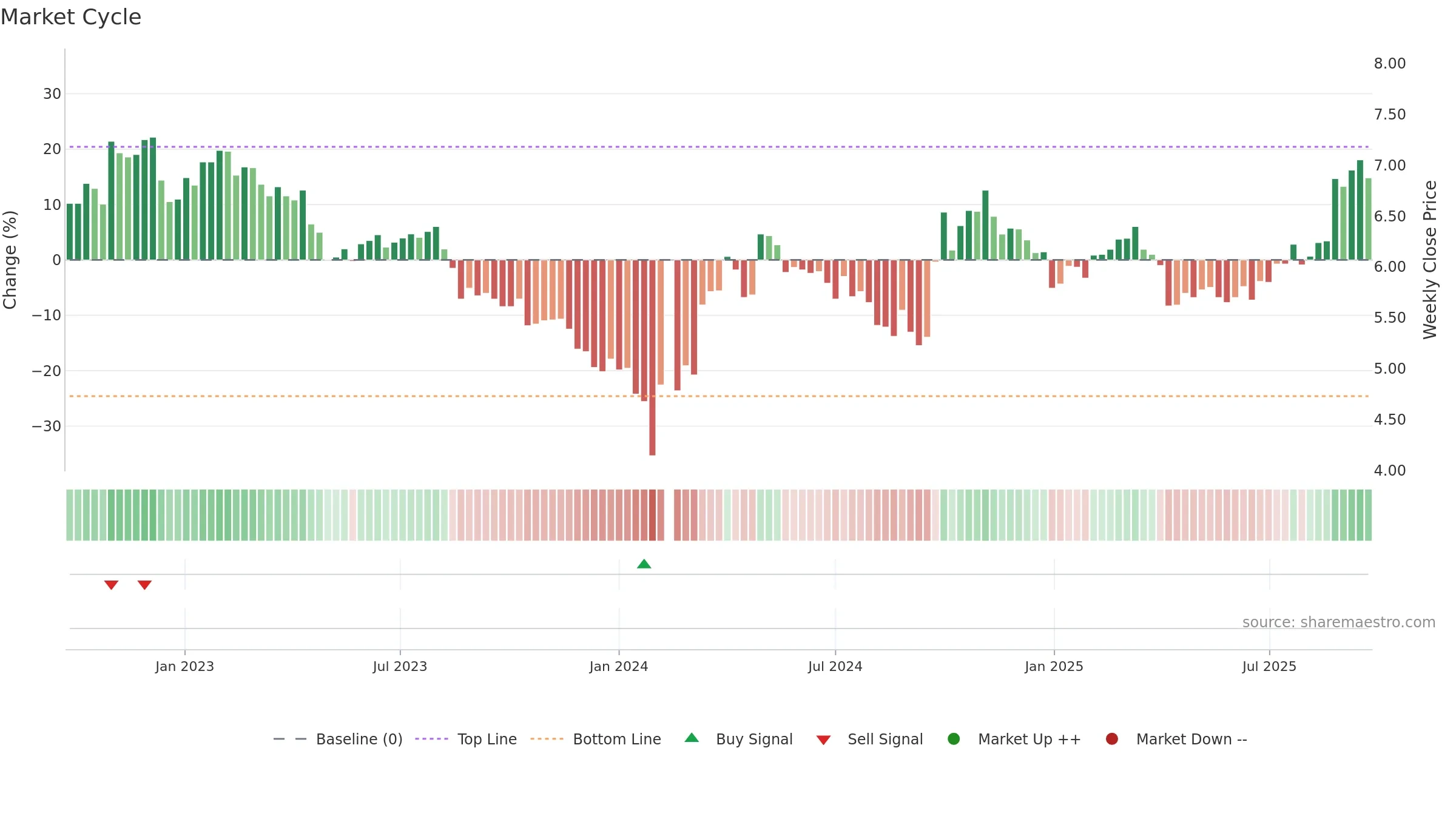The height and width of the screenshot is (819, 1456).
Task: Toggle the Bottom Line legend label
Action: (x=617, y=740)
